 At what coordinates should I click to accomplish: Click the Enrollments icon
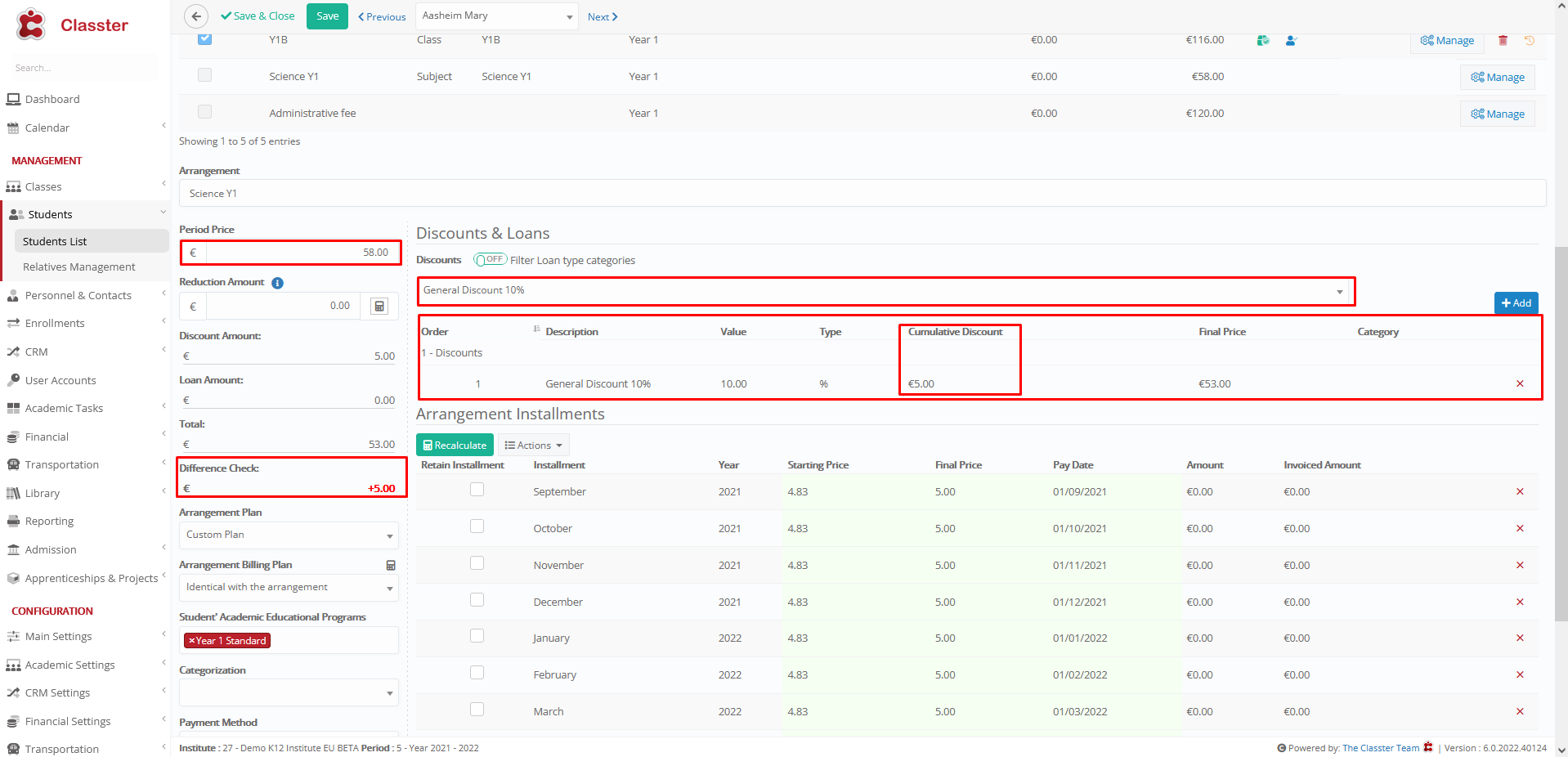pyautogui.click(x=13, y=323)
